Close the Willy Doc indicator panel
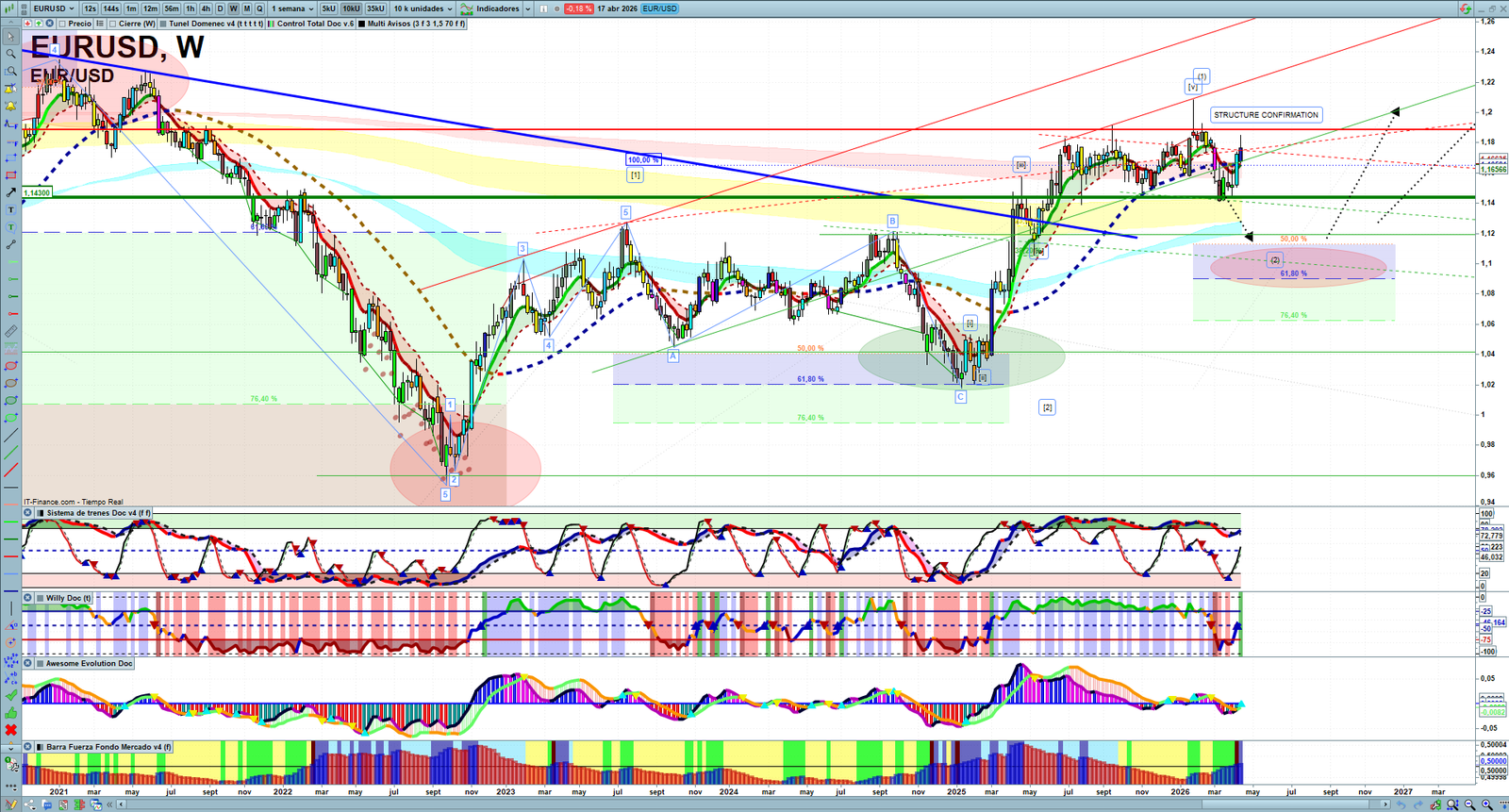This screenshot has height=812, width=1509. tap(27, 598)
